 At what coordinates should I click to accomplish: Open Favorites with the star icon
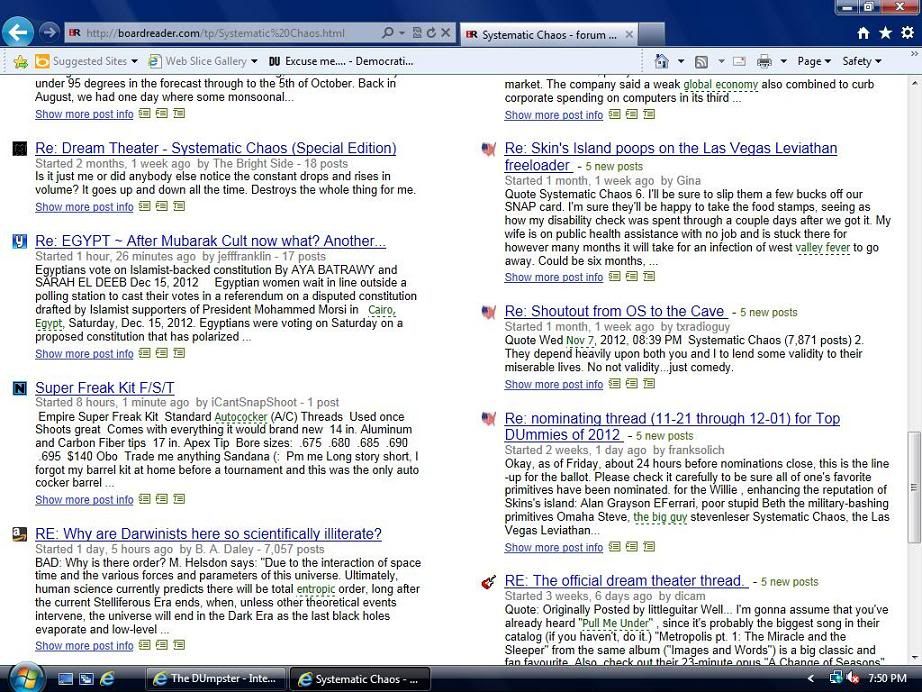tap(886, 33)
